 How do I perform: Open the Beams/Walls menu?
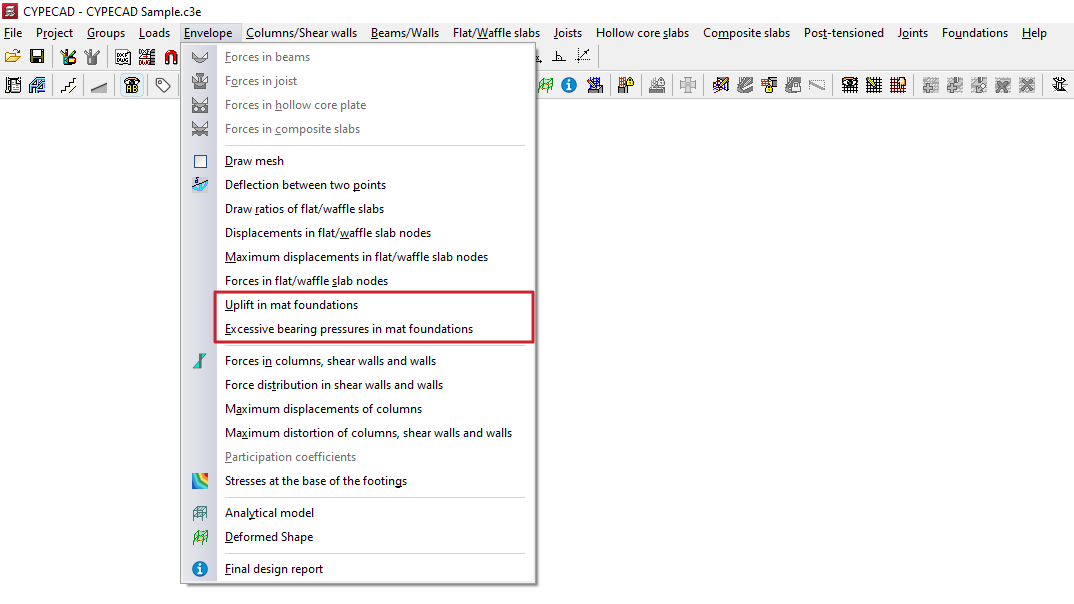(x=405, y=33)
